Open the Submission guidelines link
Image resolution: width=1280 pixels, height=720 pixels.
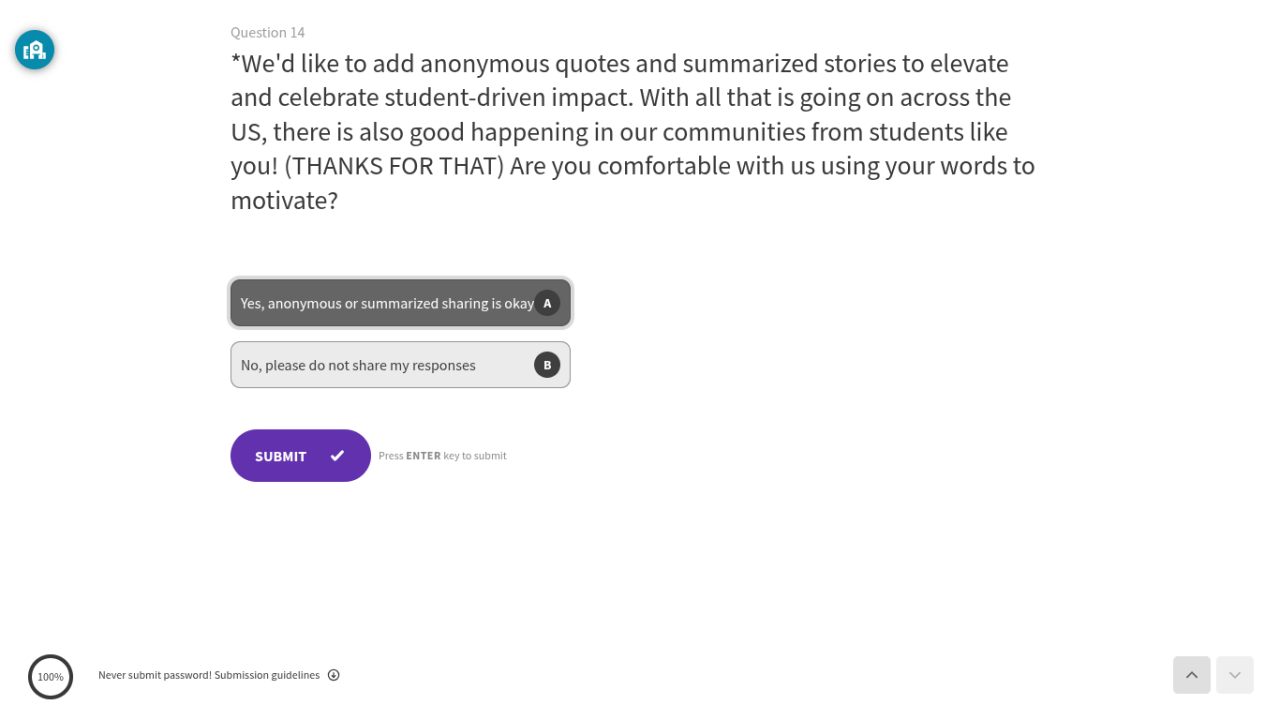[267, 675]
